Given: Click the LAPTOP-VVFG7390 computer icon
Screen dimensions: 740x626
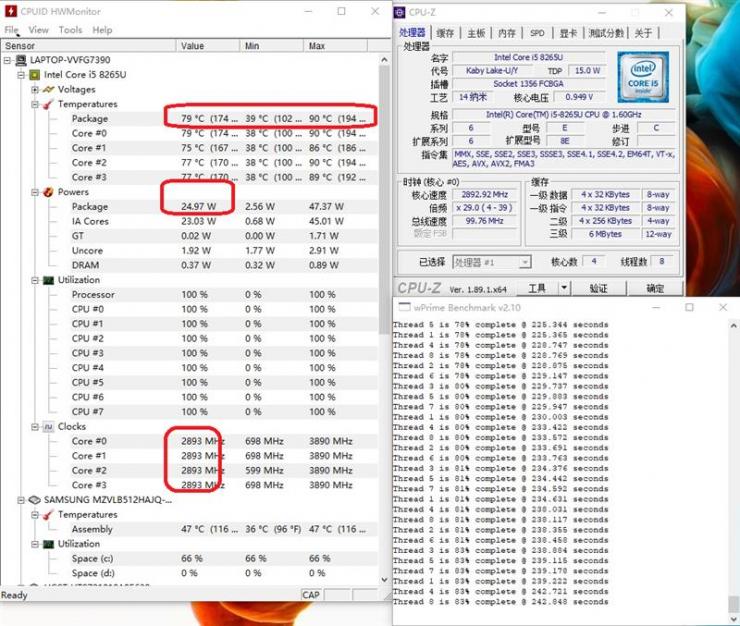Looking at the screenshot, I should [x=21, y=60].
